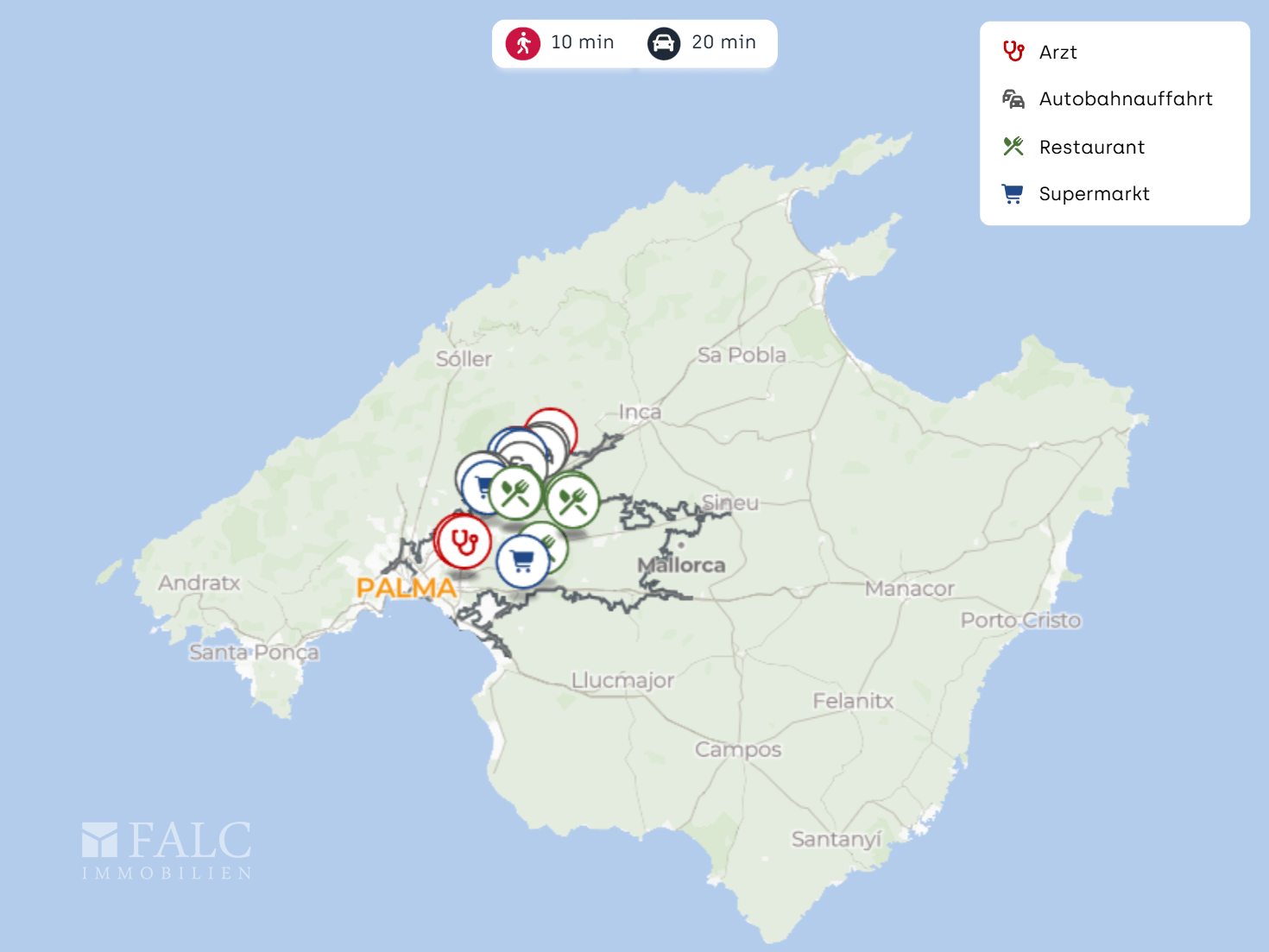This screenshot has height=952, width=1269.
Task: Toggle the 10 min walking isochrone
Action: point(582,42)
